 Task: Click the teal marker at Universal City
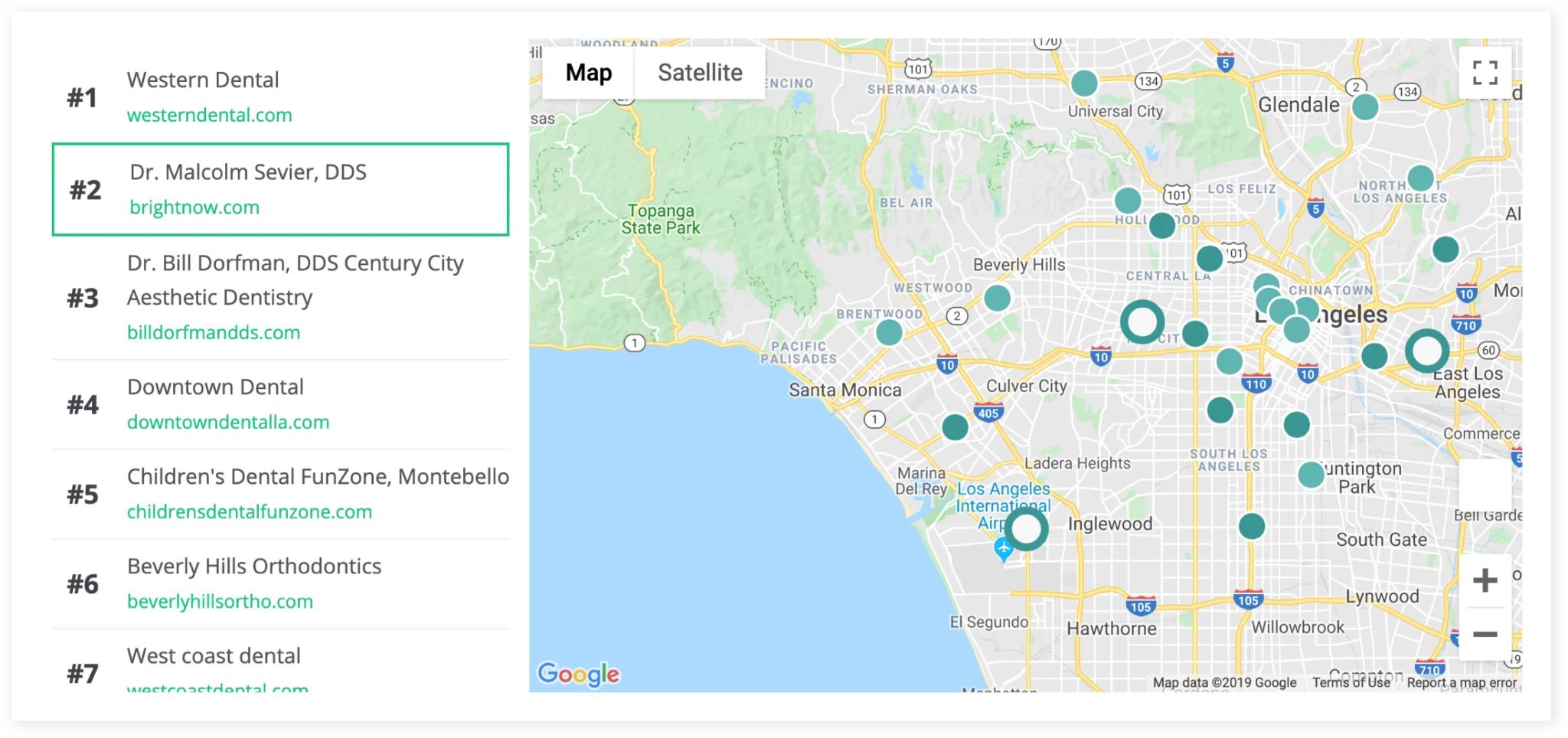pyautogui.click(x=1084, y=83)
